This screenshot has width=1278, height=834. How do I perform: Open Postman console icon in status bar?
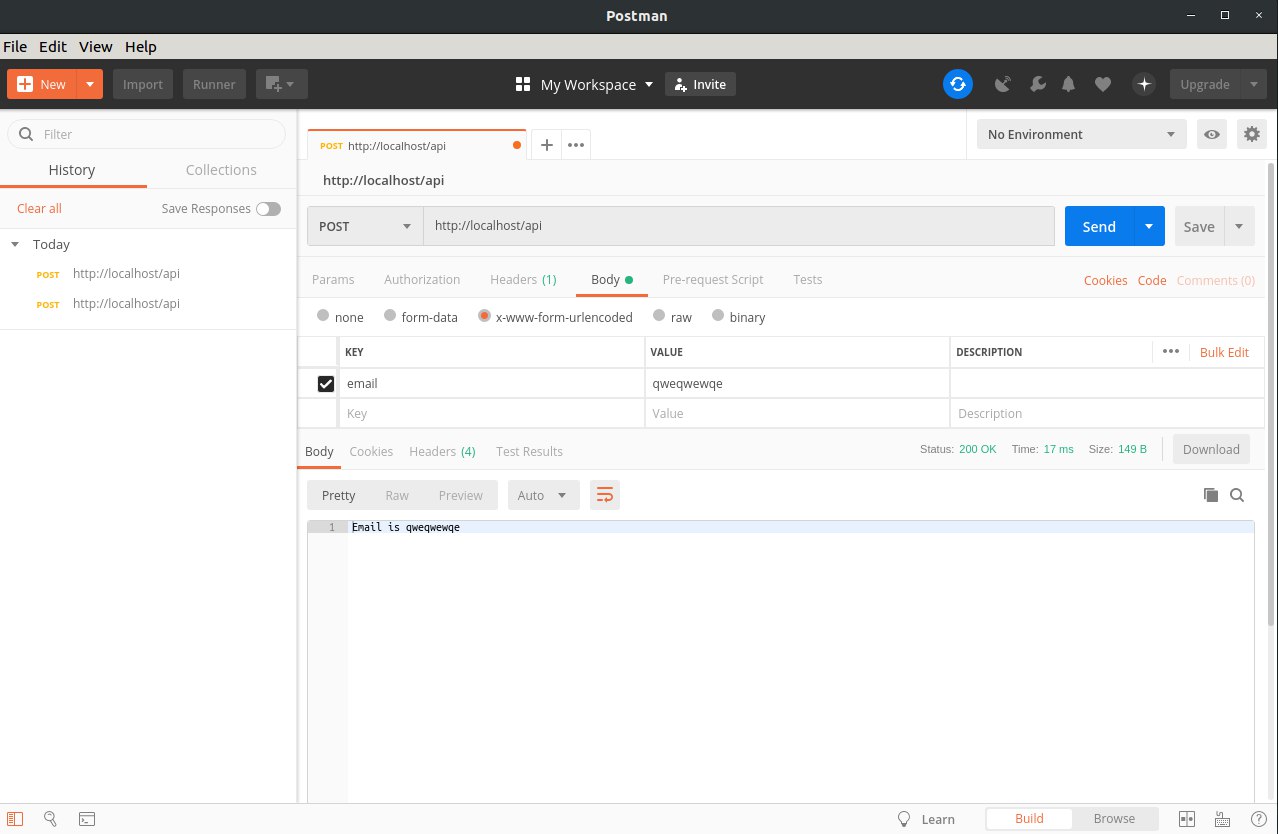(x=87, y=818)
